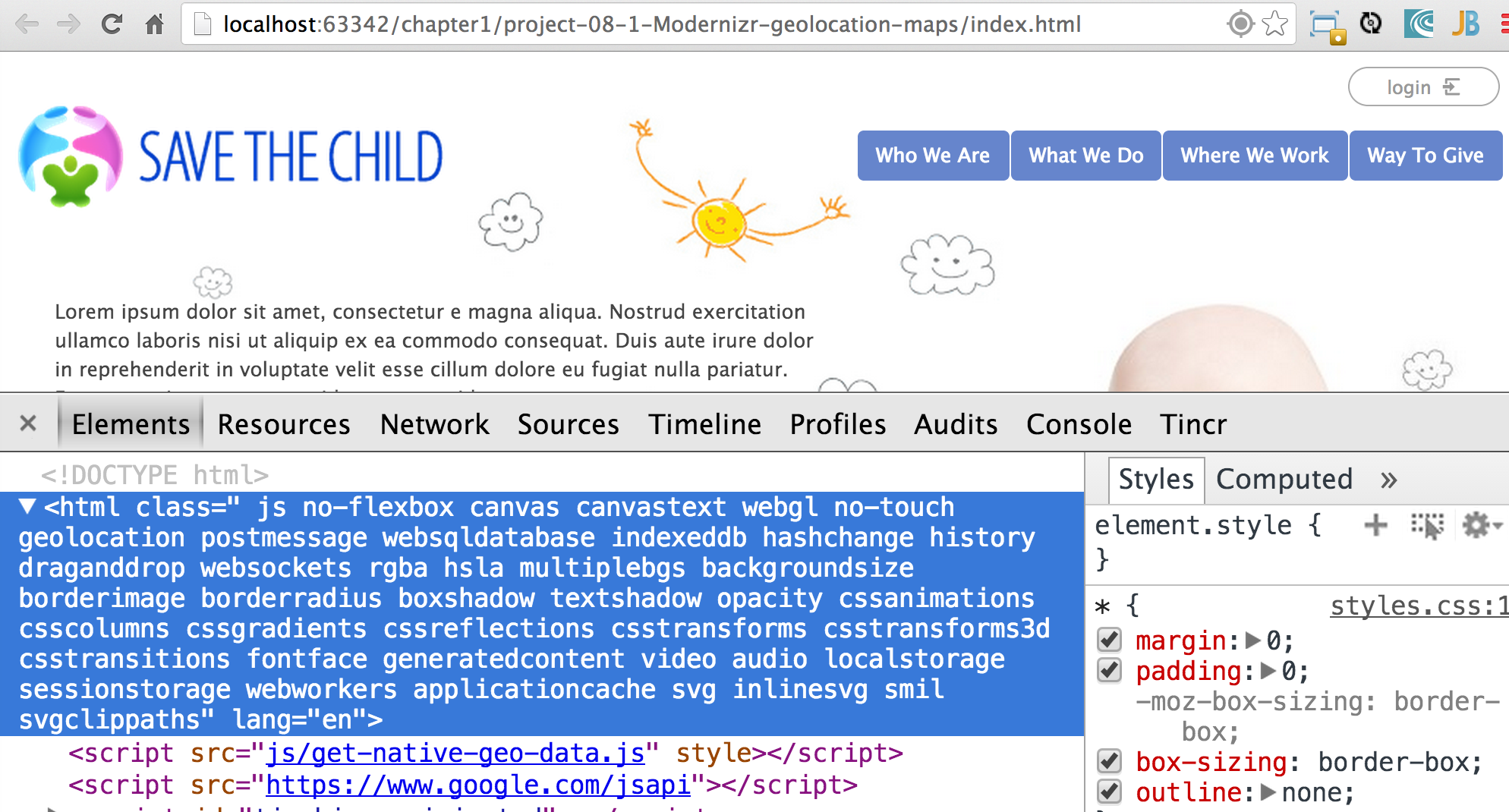The width and height of the screenshot is (1509, 812).
Task: Close the developer tools panel
Action: 28,423
